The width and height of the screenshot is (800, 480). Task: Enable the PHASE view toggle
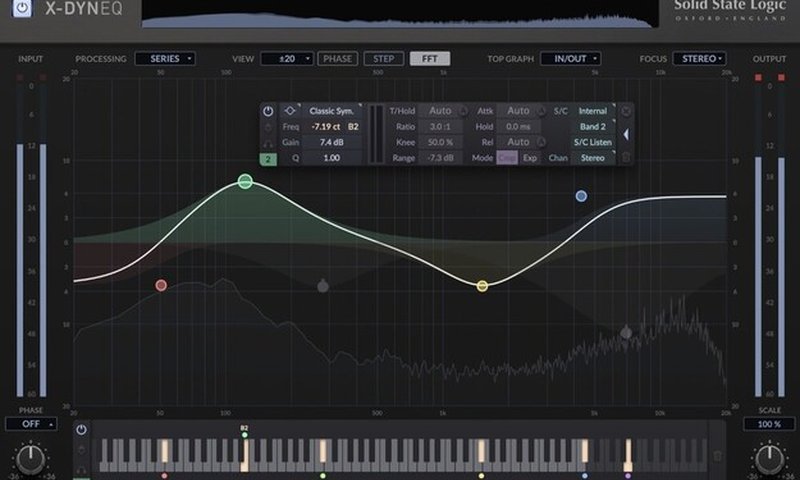click(x=338, y=59)
